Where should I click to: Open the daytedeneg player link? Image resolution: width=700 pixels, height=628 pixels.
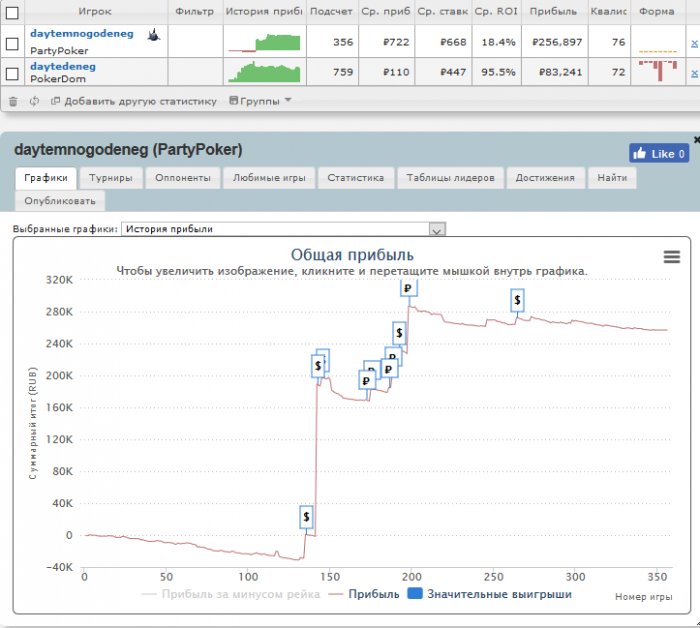click(63, 67)
